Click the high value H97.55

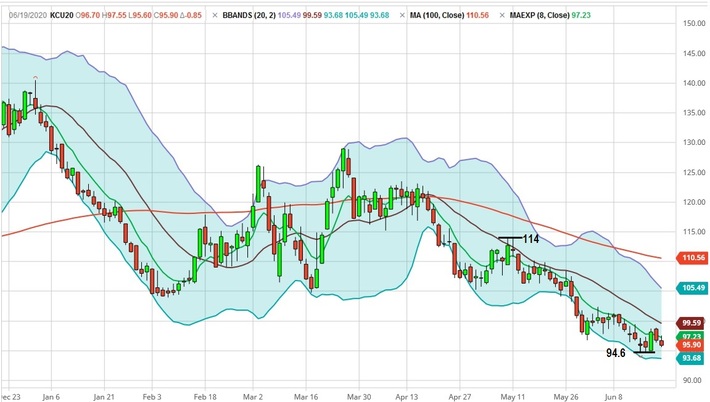tap(114, 15)
